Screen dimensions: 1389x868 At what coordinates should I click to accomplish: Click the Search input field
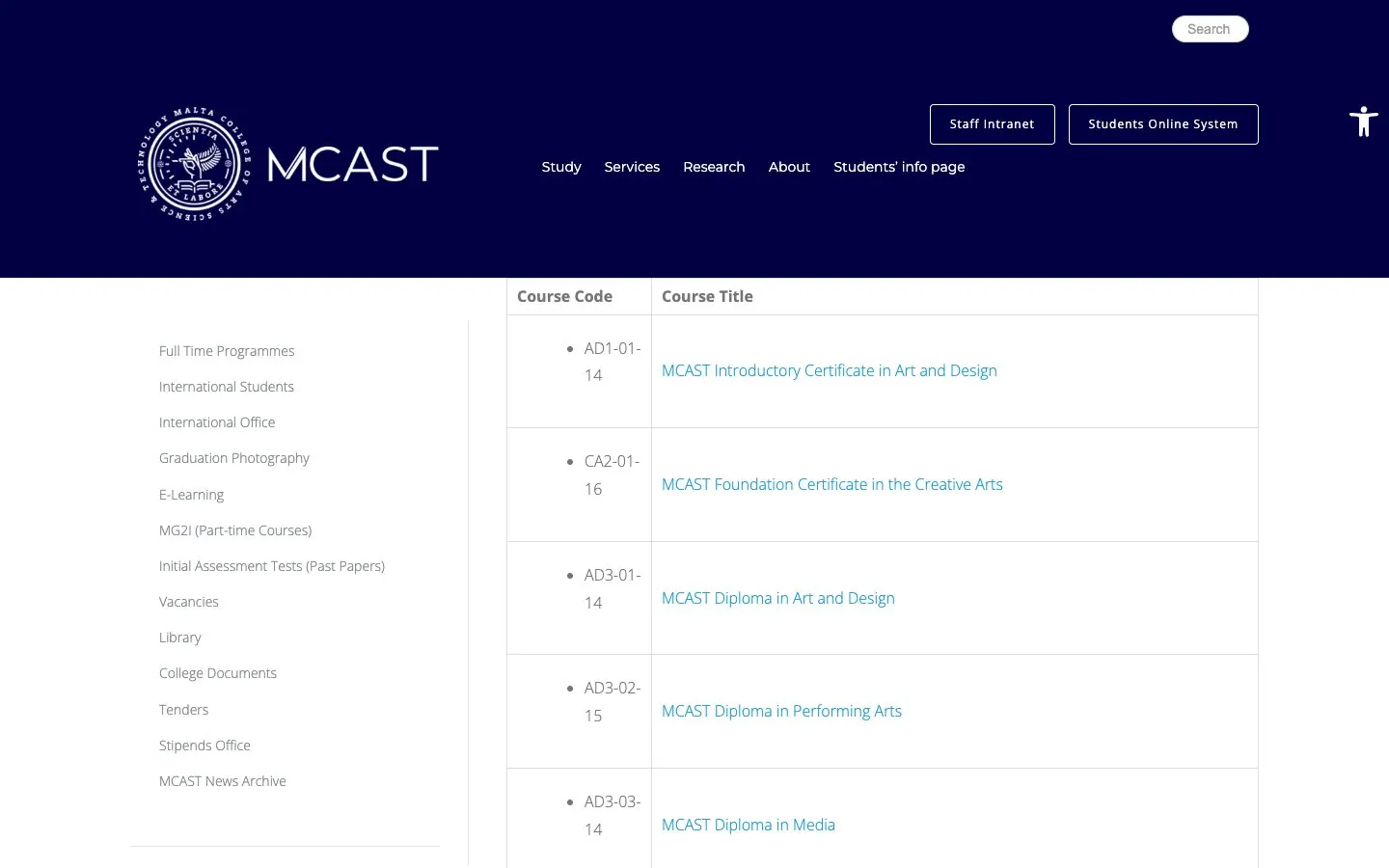click(1210, 29)
